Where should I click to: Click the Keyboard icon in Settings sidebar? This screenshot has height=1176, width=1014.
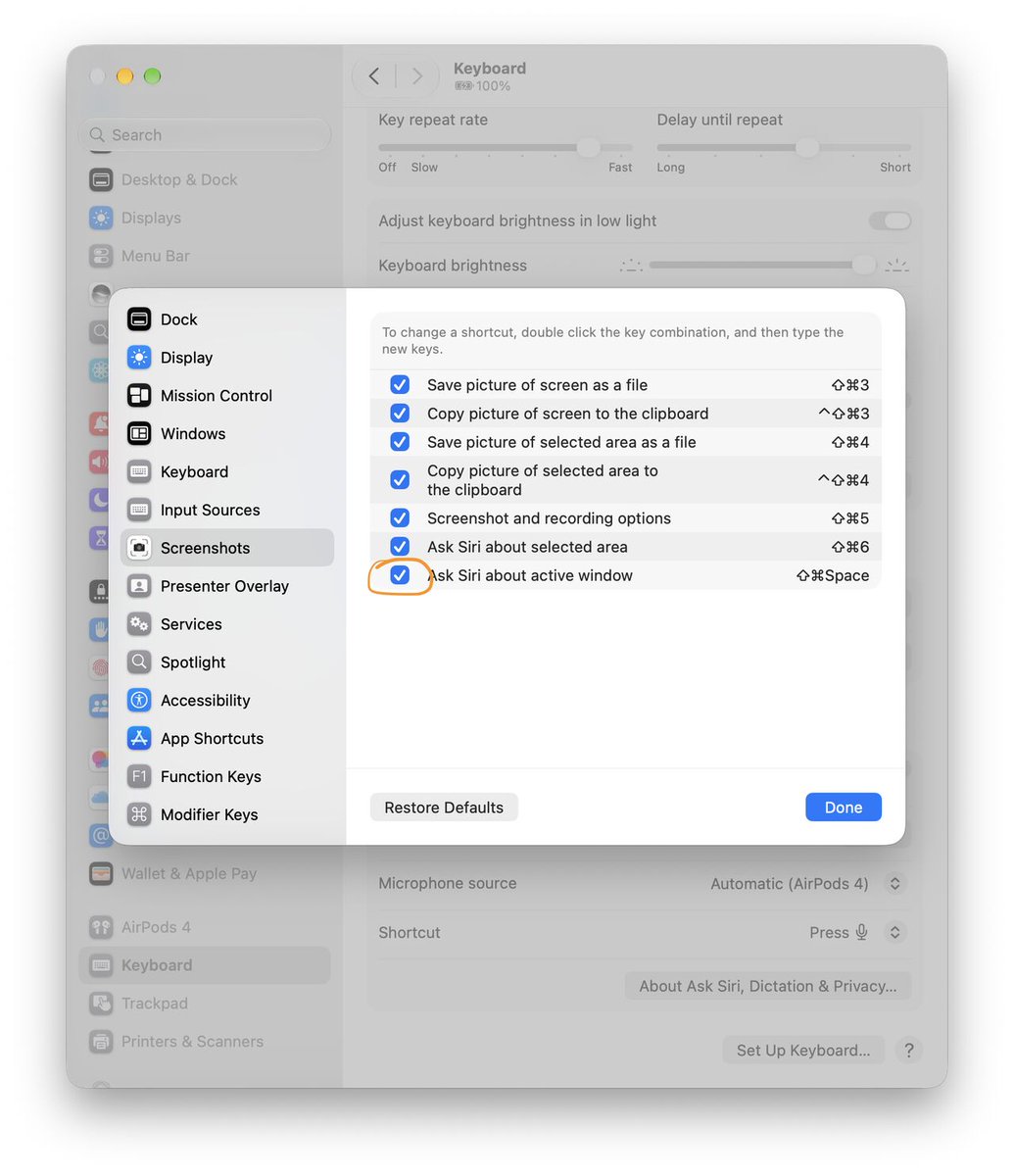pos(101,965)
